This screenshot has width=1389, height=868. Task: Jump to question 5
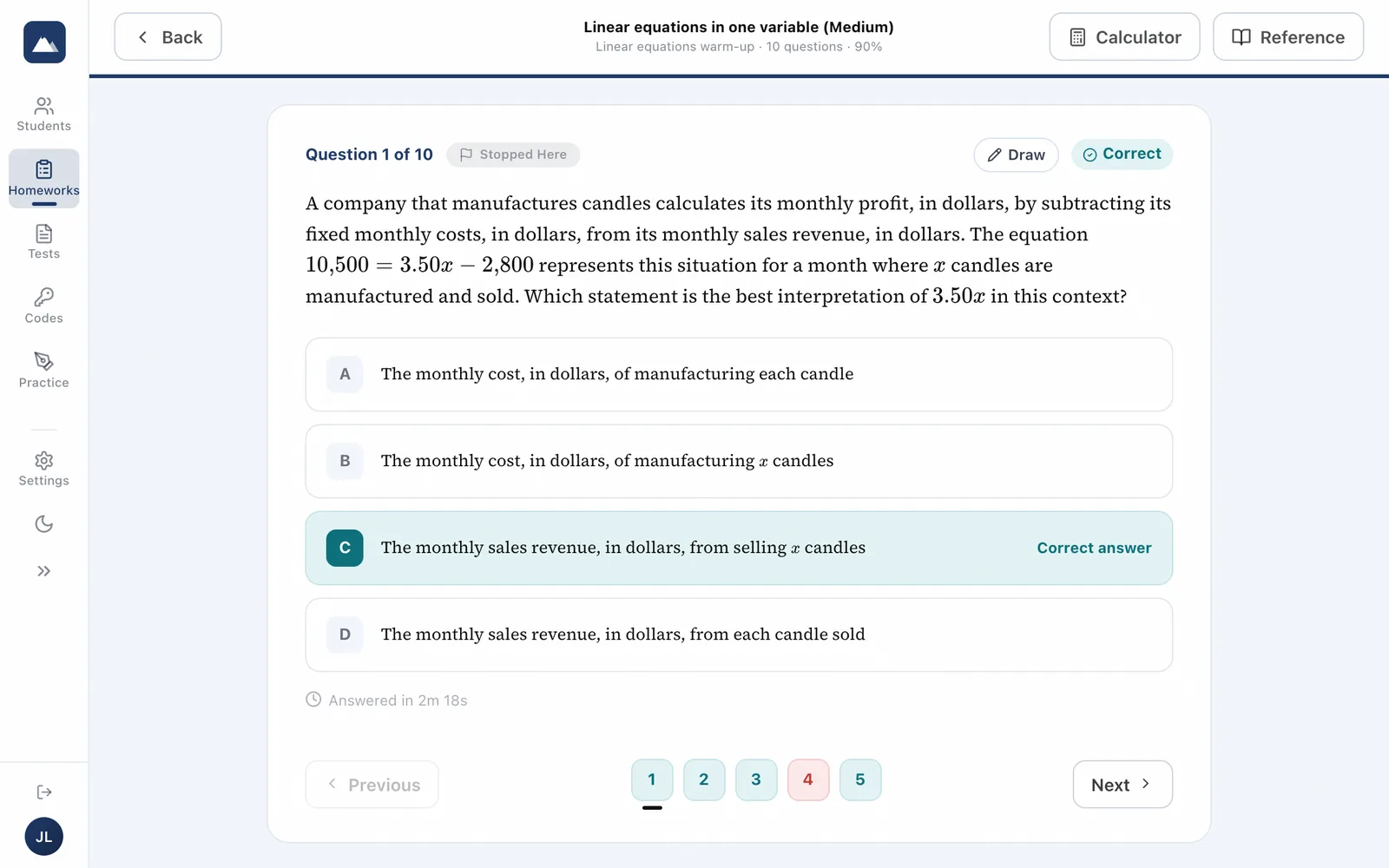(860, 779)
